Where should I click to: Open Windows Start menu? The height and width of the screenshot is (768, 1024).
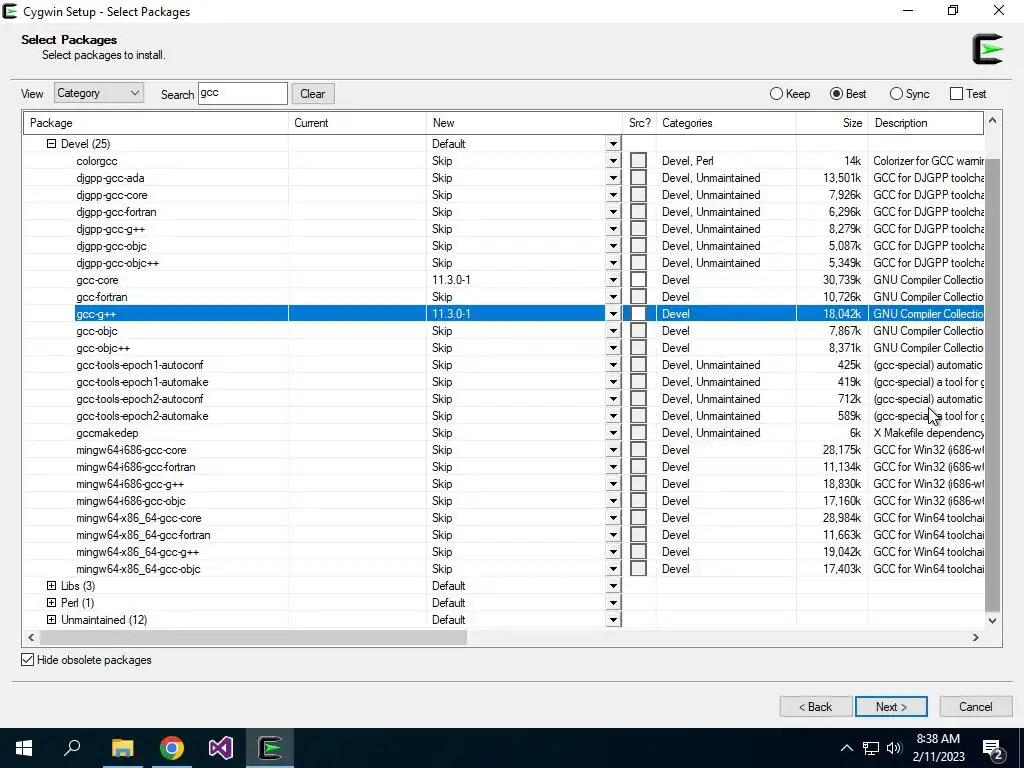(x=24, y=748)
